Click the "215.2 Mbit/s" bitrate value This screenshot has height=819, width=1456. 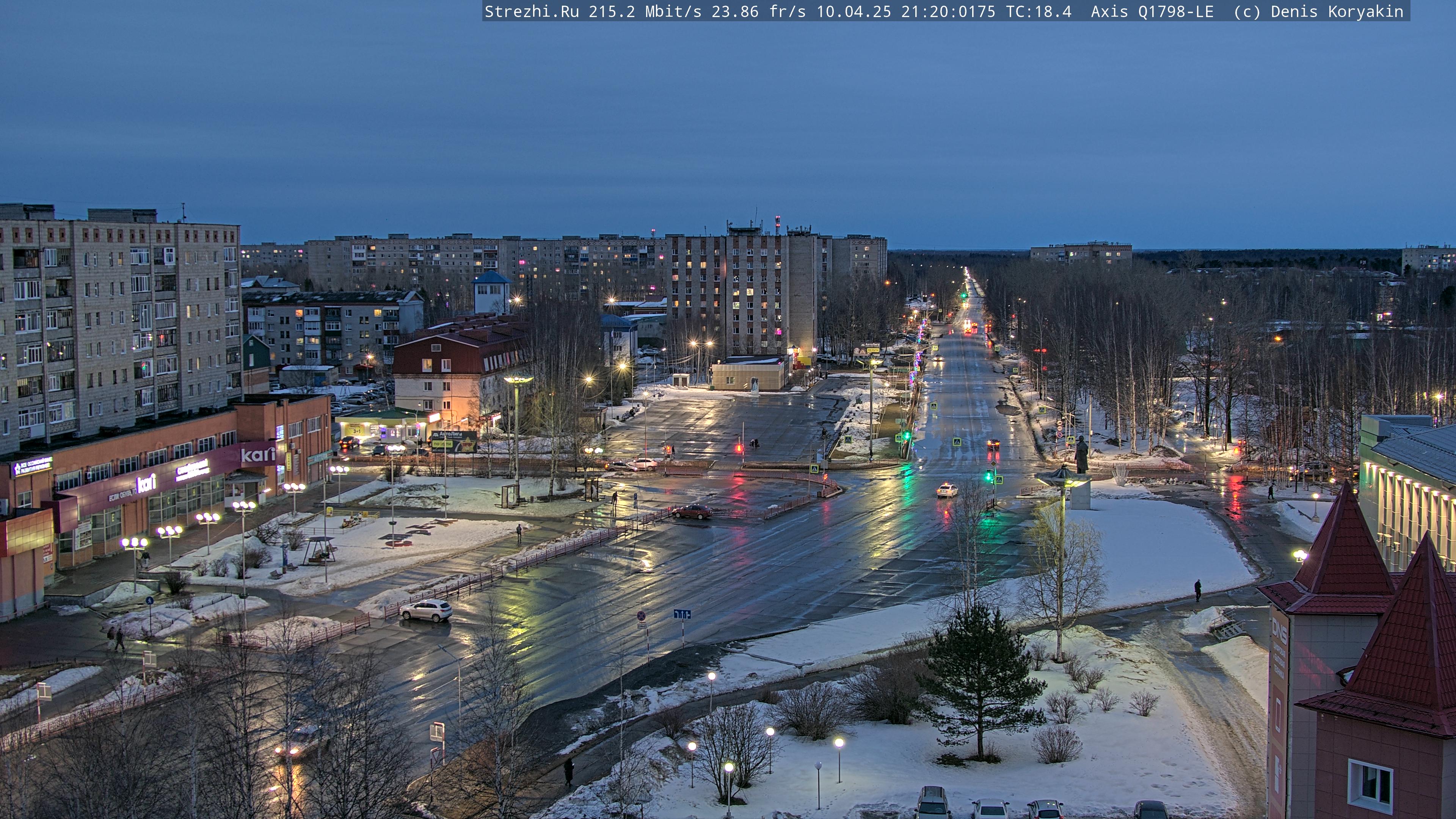click(645, 12)
